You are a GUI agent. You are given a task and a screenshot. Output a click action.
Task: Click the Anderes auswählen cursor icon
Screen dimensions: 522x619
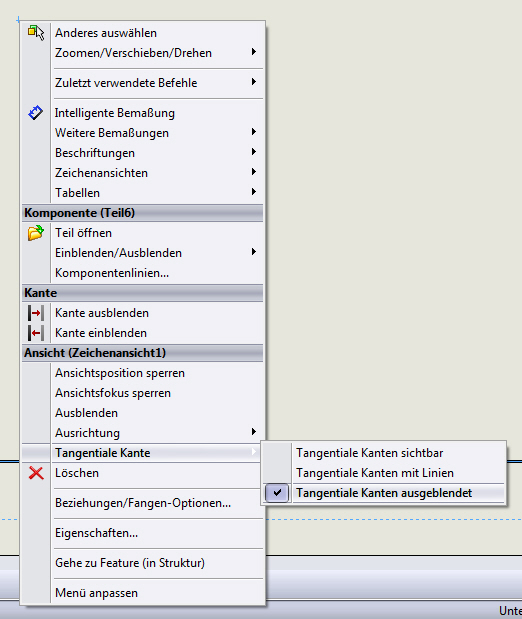[x=36, y=32]
